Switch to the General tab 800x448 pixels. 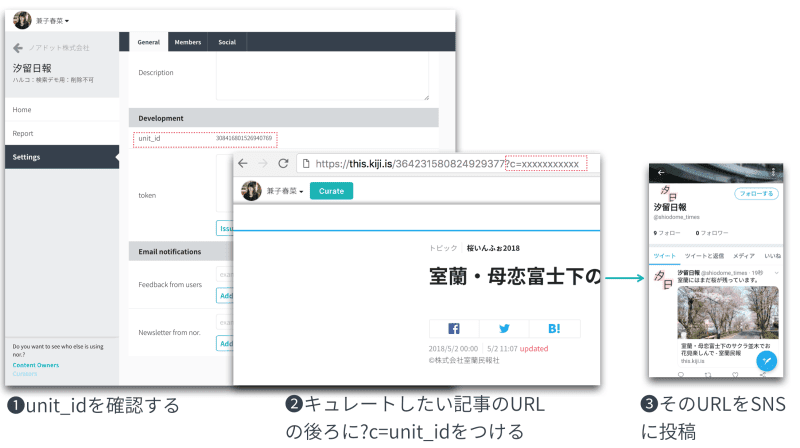pos(148,42)
